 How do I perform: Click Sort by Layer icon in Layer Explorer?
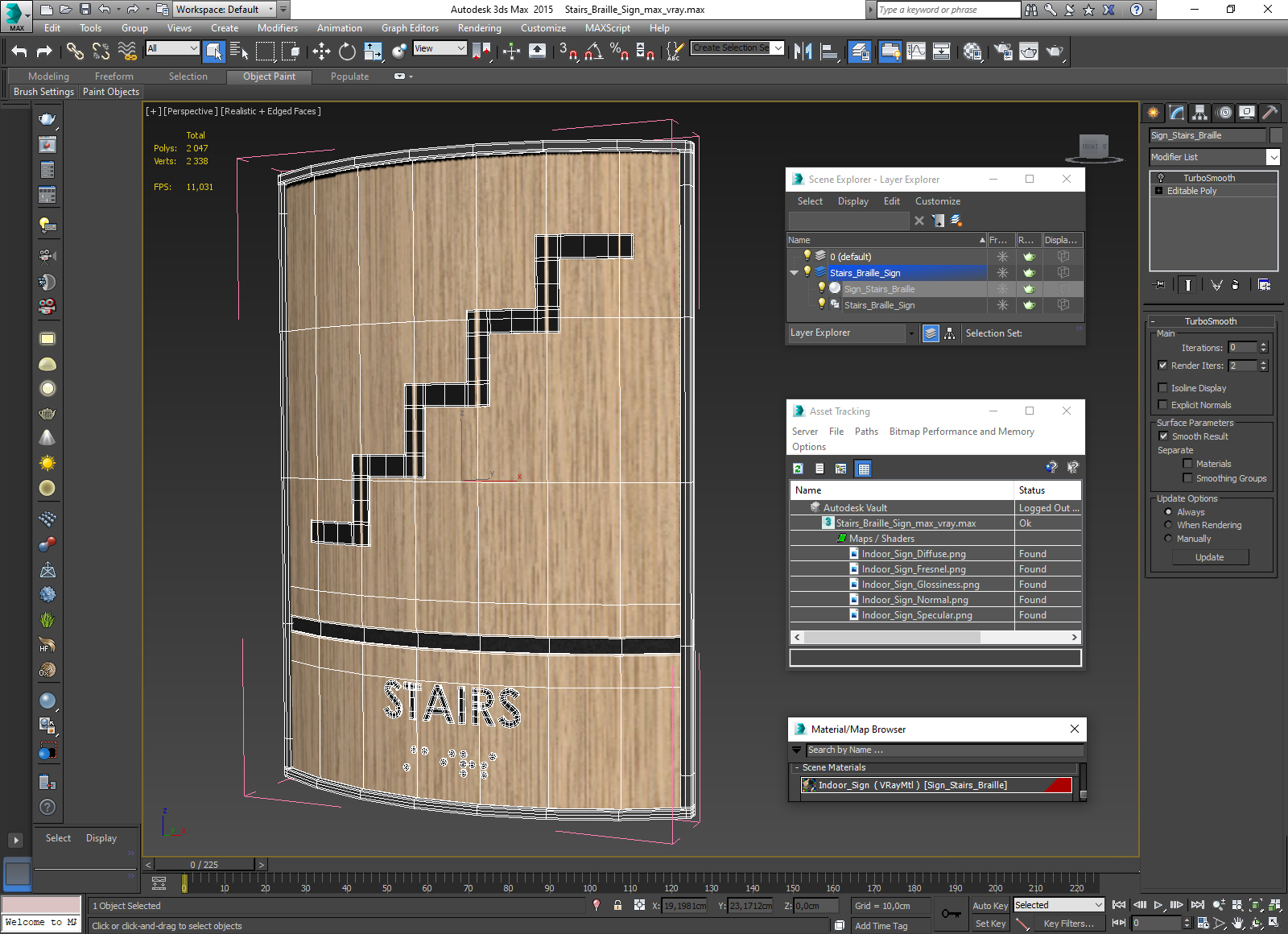[931, 333]
